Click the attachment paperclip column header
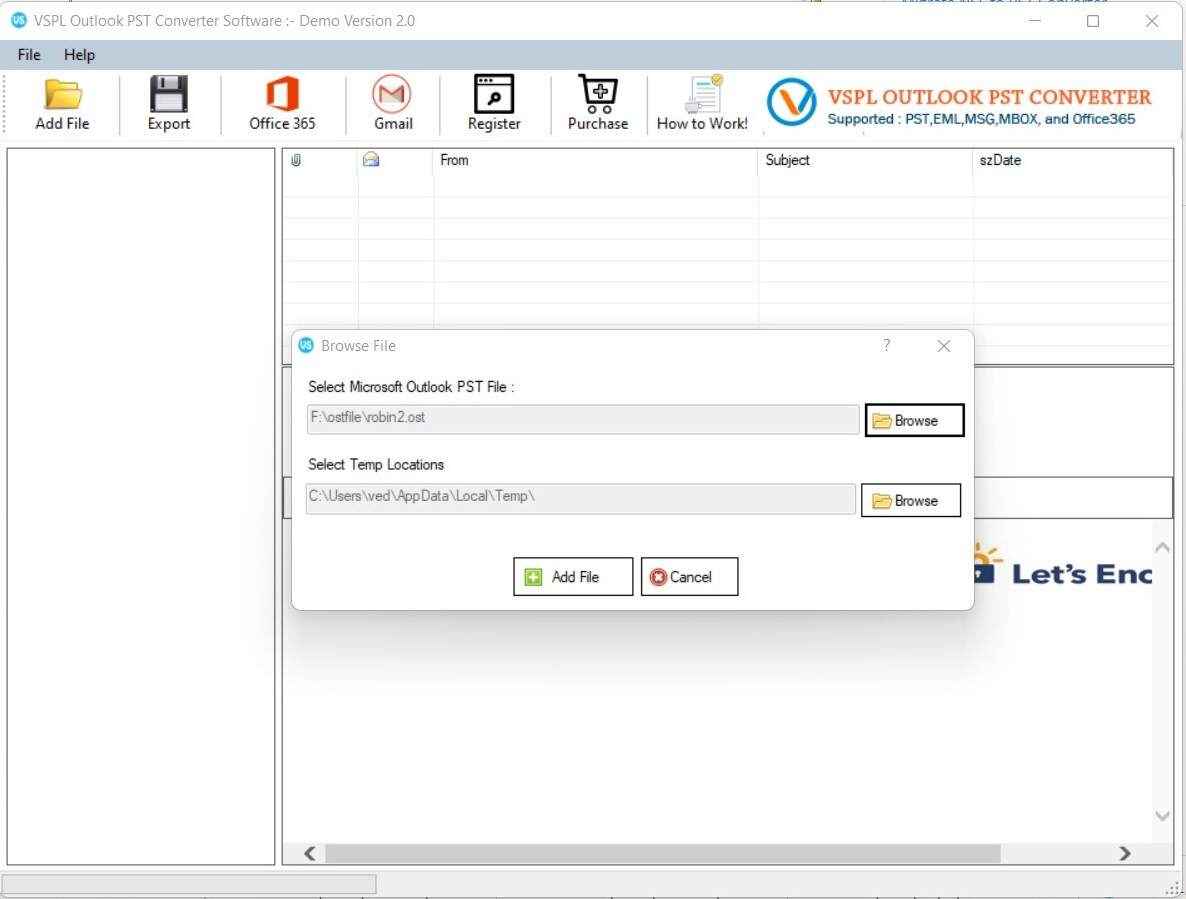The image size is (1186, 899). (296, 160)
